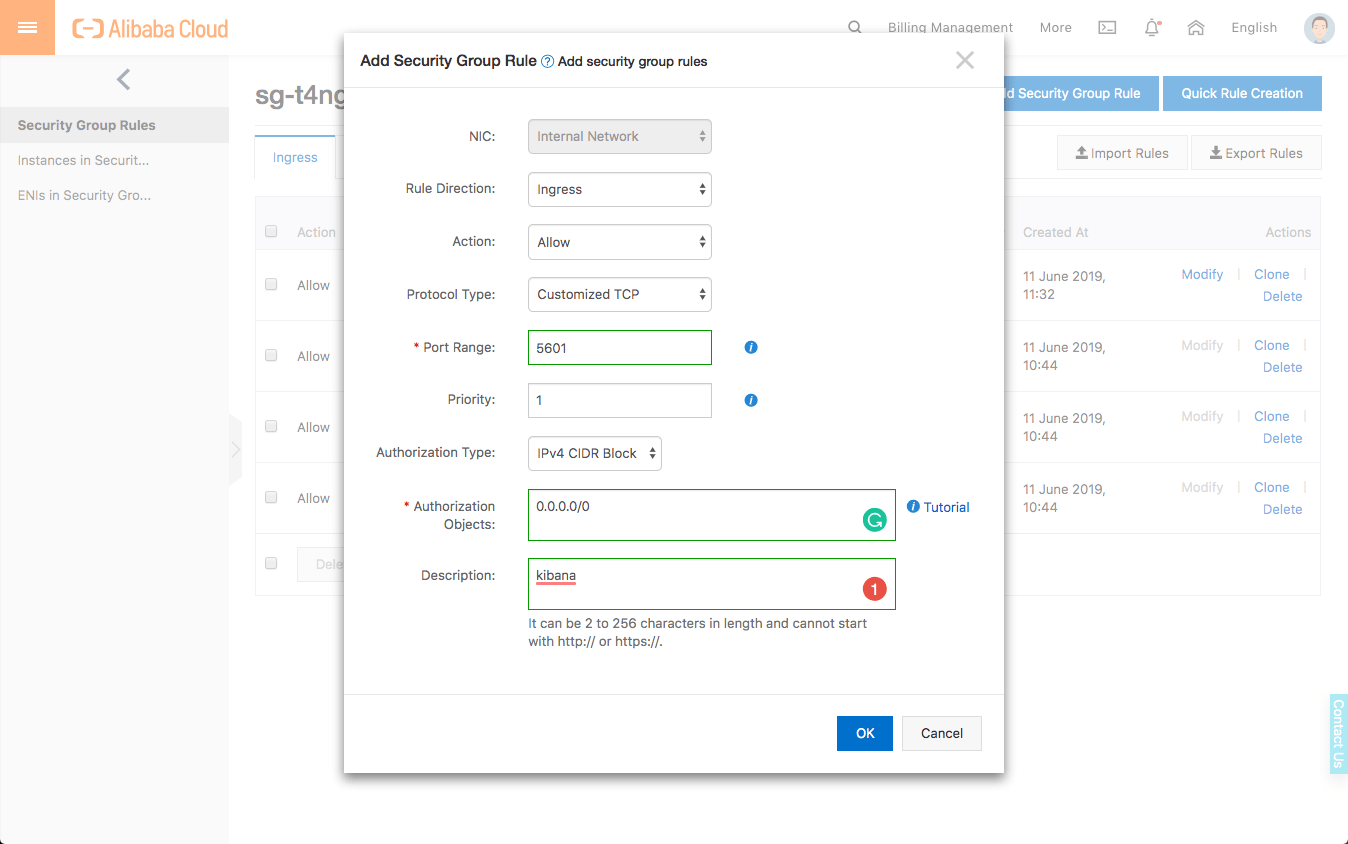Screen dimensions: 1348x844
Task: Toggle the select-all header checkbox
Action: click(x=271, y=232)
